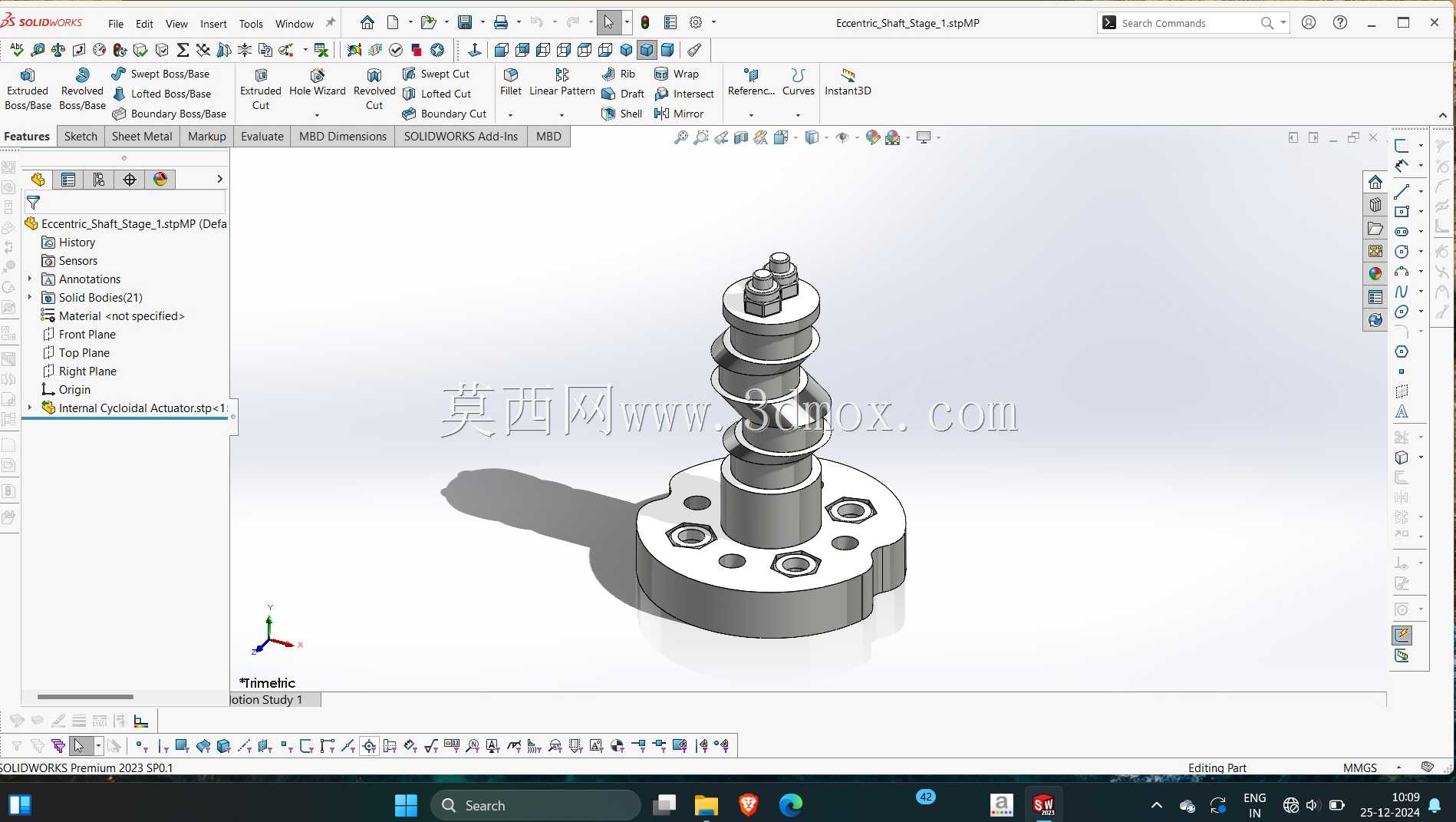Apply the Fillet tool
Screen dimensions: 1456x822
(x=511, y=83)
